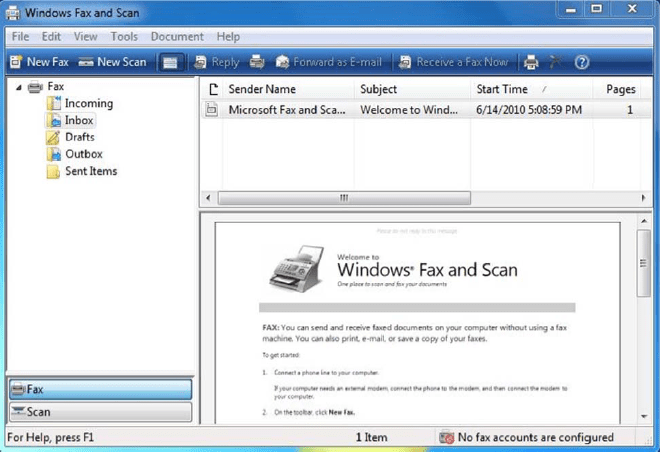Open the View menu
The width and height of the screenshot is (660, 452).
pos(85,37)
